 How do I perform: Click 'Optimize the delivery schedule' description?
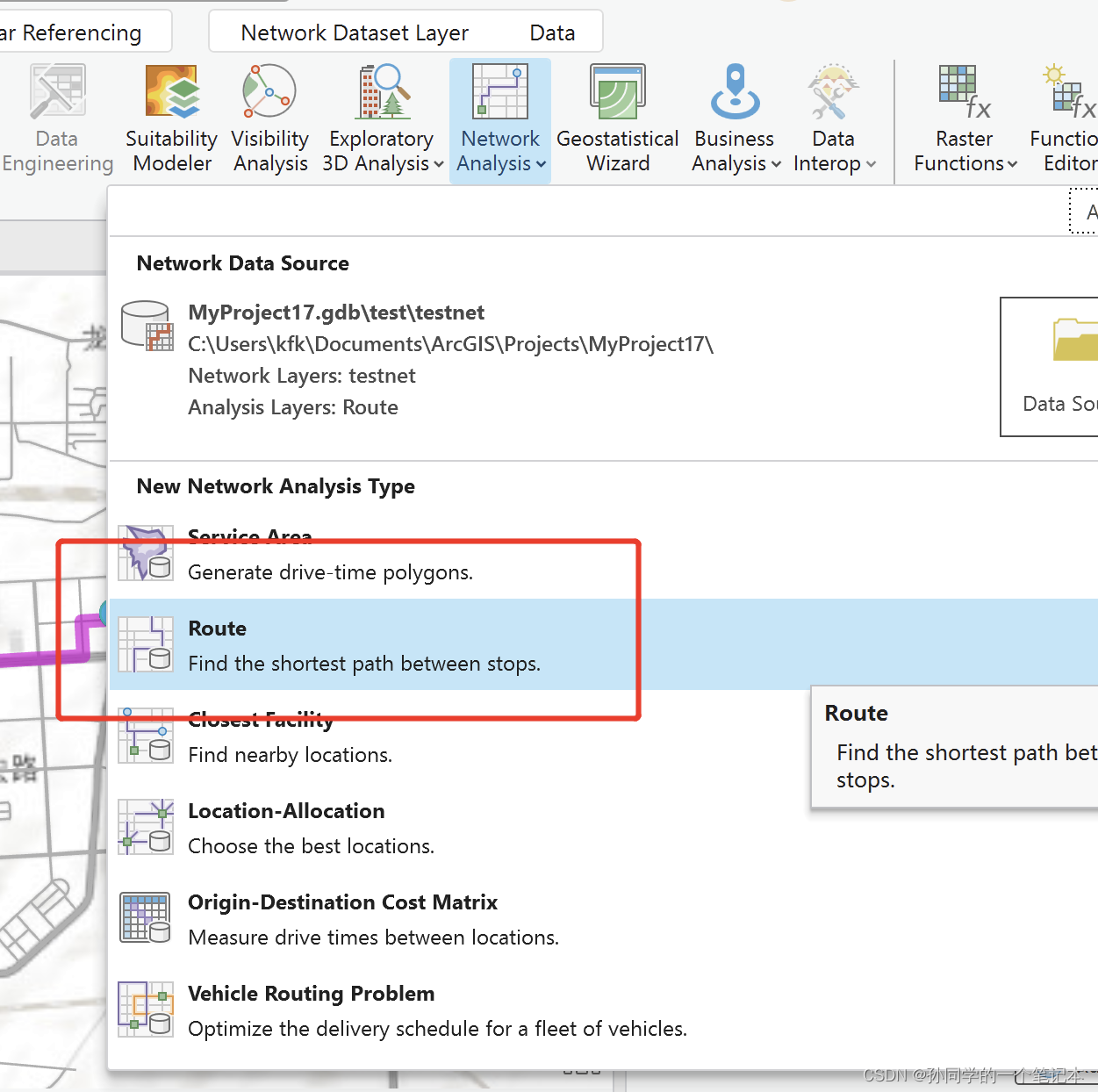438,1029
